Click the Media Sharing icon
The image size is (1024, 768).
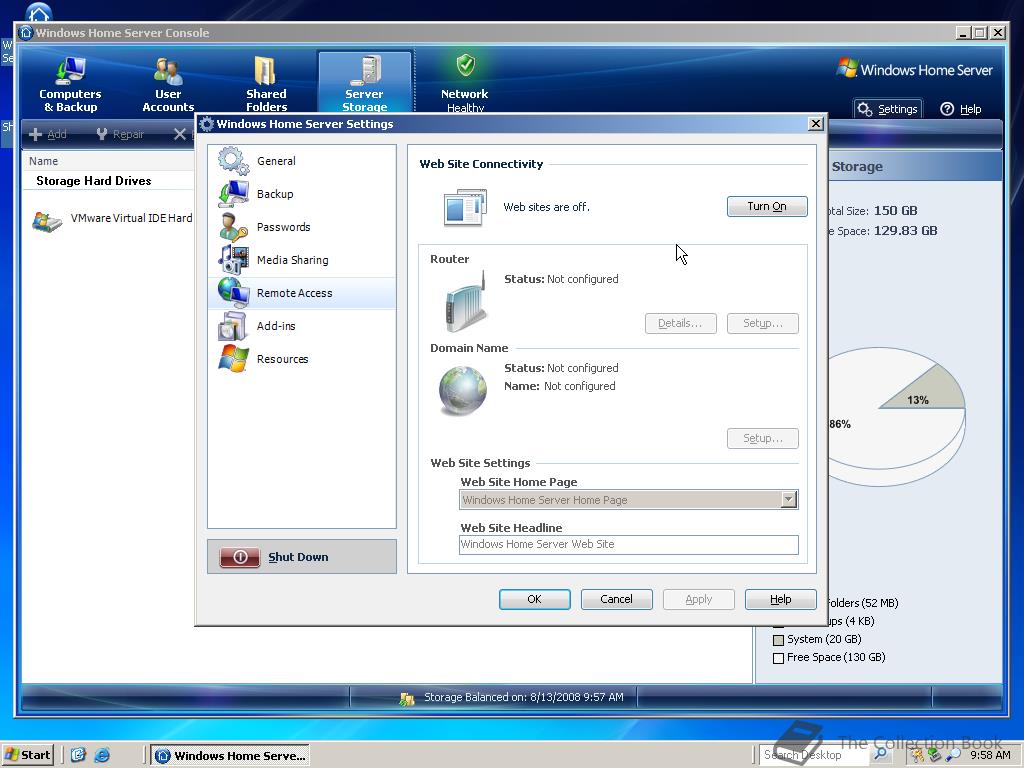[233, 260]
